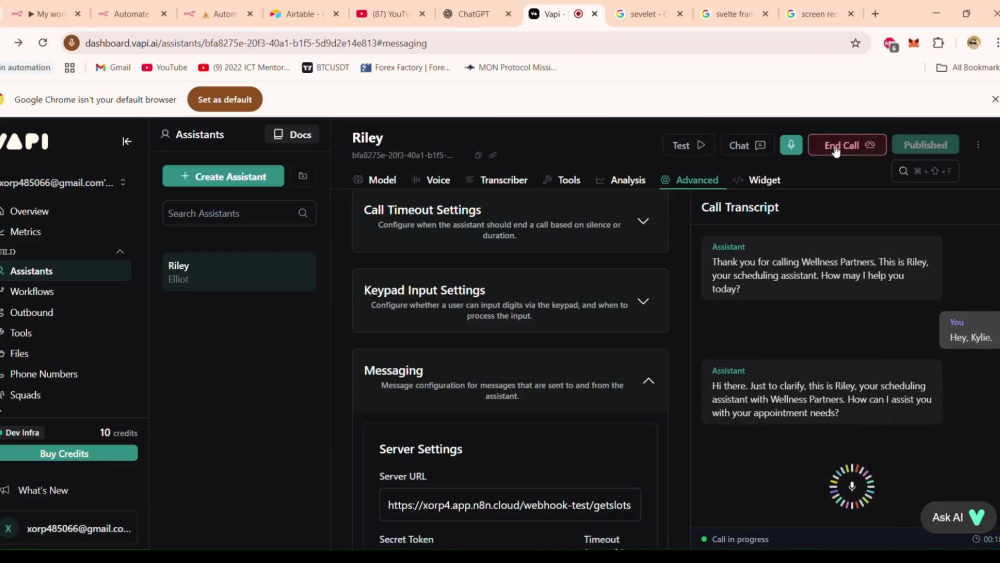The width and height of the screenshot is (1000, 563).
Task: Switch to the Analysis tab
Action: (x=621, y=180)
